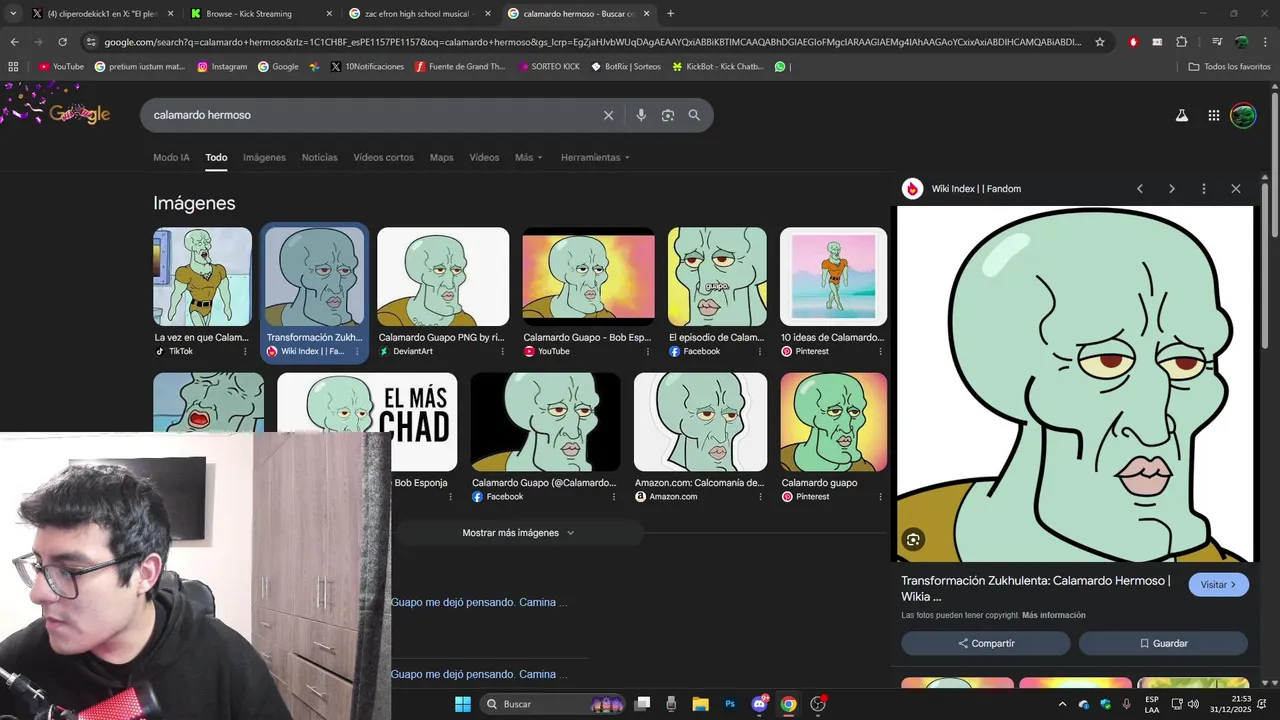This screenshot has height=720, width=1280.
Task: Open the SORTEO KICK bookmark
Action: 549,67
